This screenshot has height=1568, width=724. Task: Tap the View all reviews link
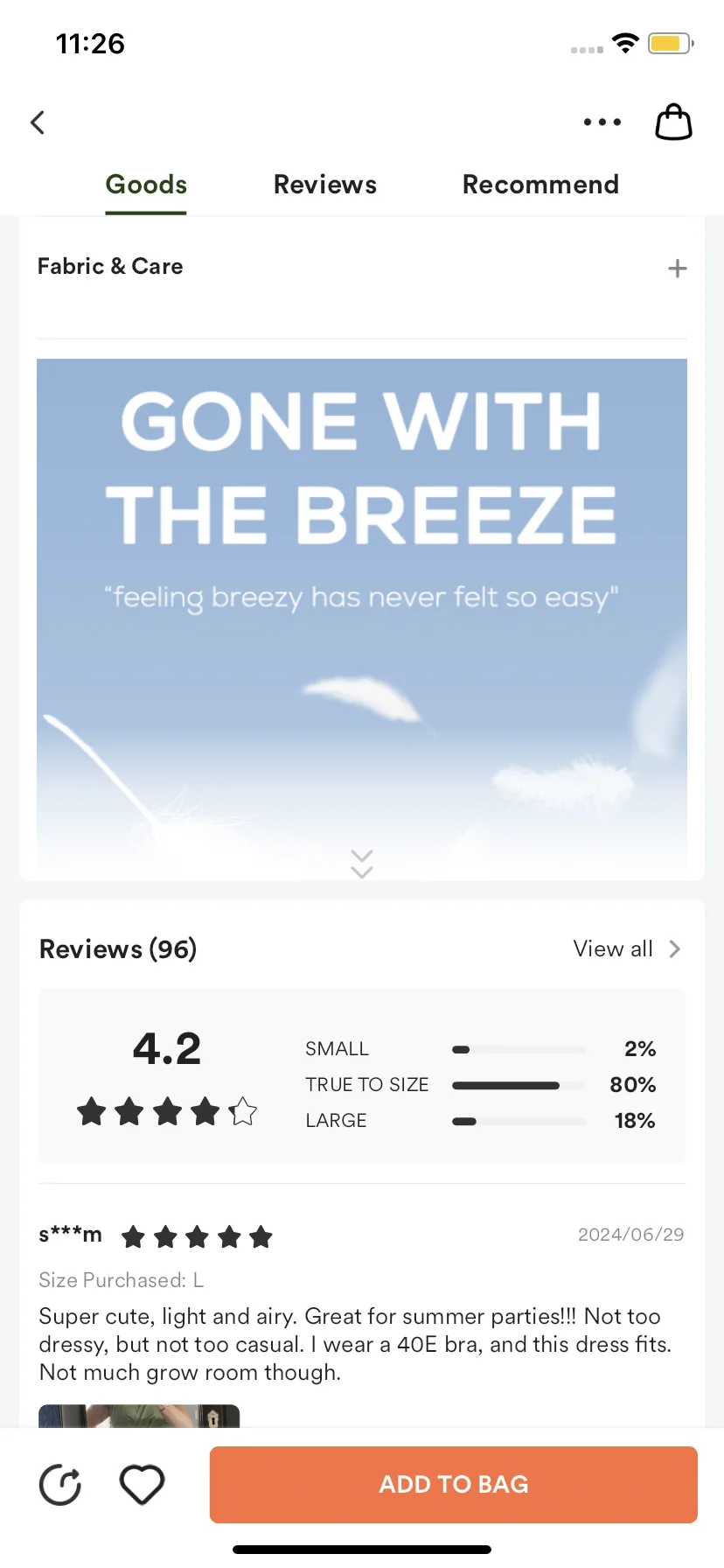(613, 949)
